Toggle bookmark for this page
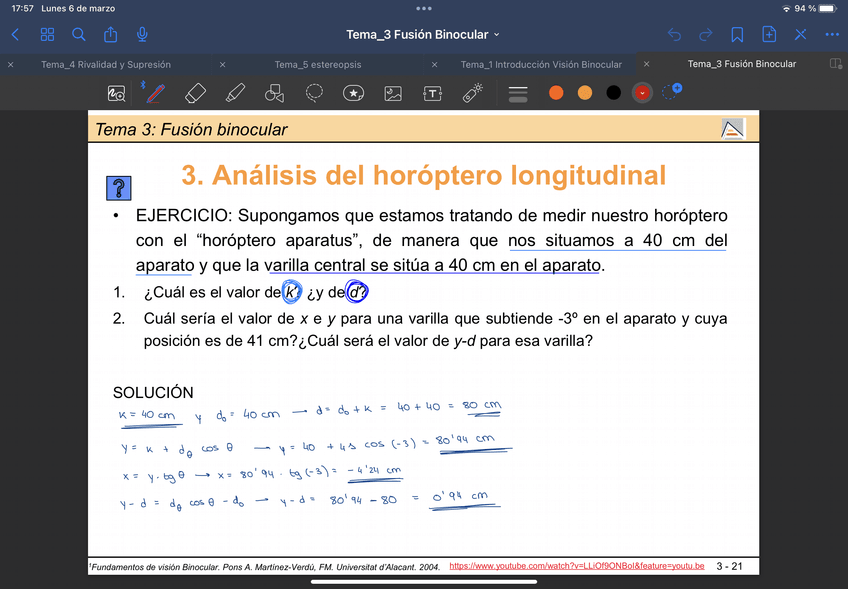The height and width of the screenshot is (589, 848). click(737, 34)
